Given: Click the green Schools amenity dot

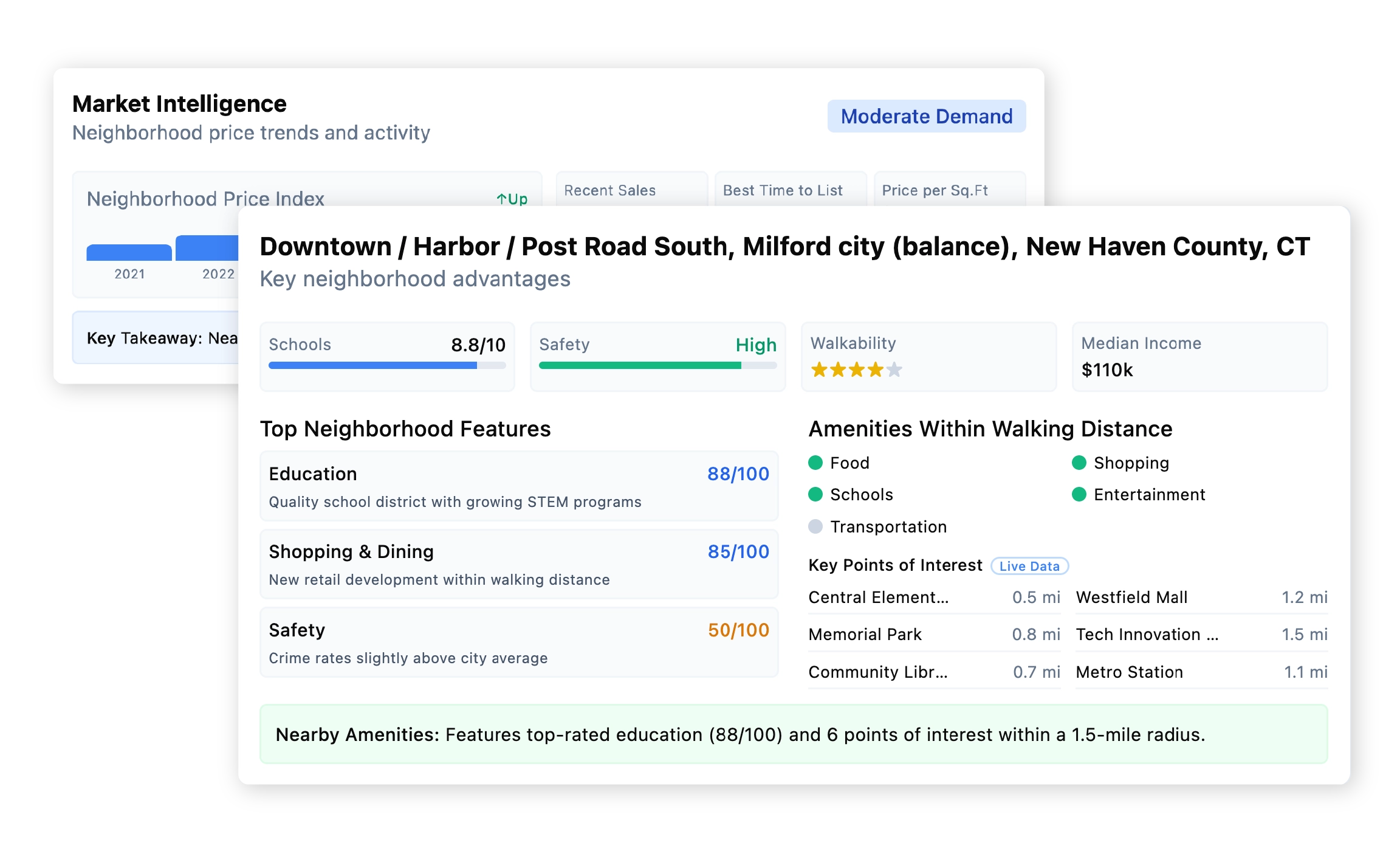Looking at the screenshot, I should [x=817, y=494].
